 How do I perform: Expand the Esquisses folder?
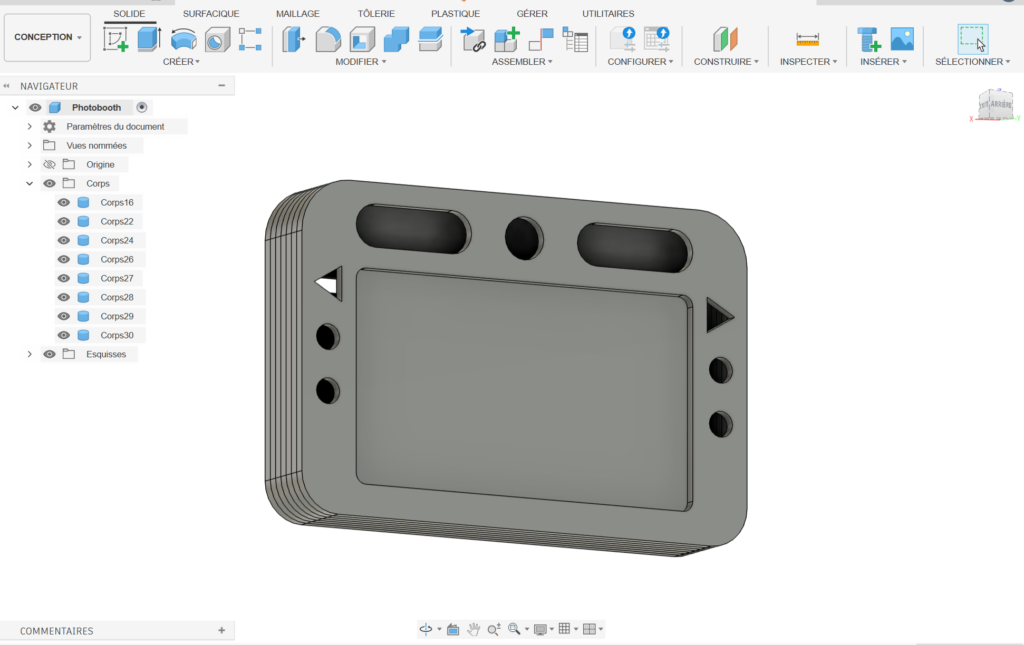coord(30,354)
